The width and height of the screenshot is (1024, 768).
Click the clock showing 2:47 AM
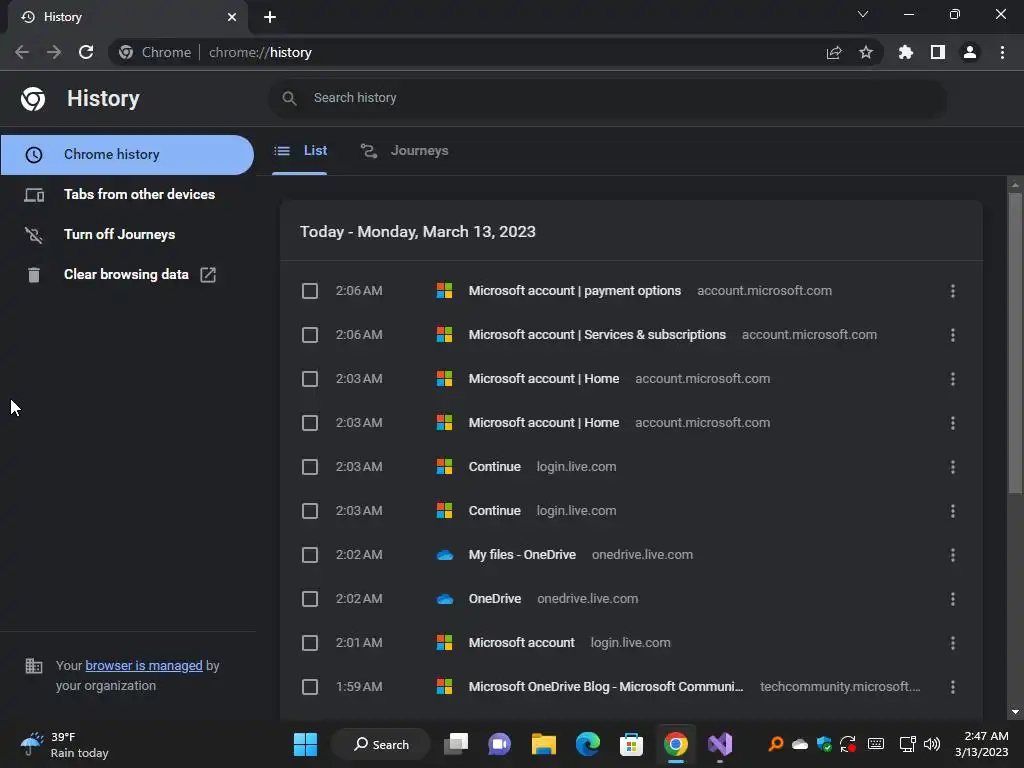[982, 744]
